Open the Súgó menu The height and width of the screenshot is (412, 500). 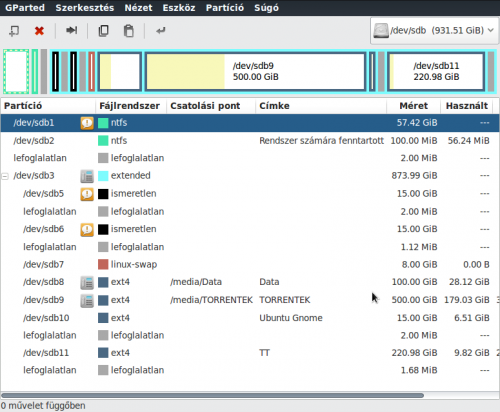click(266, 8)
